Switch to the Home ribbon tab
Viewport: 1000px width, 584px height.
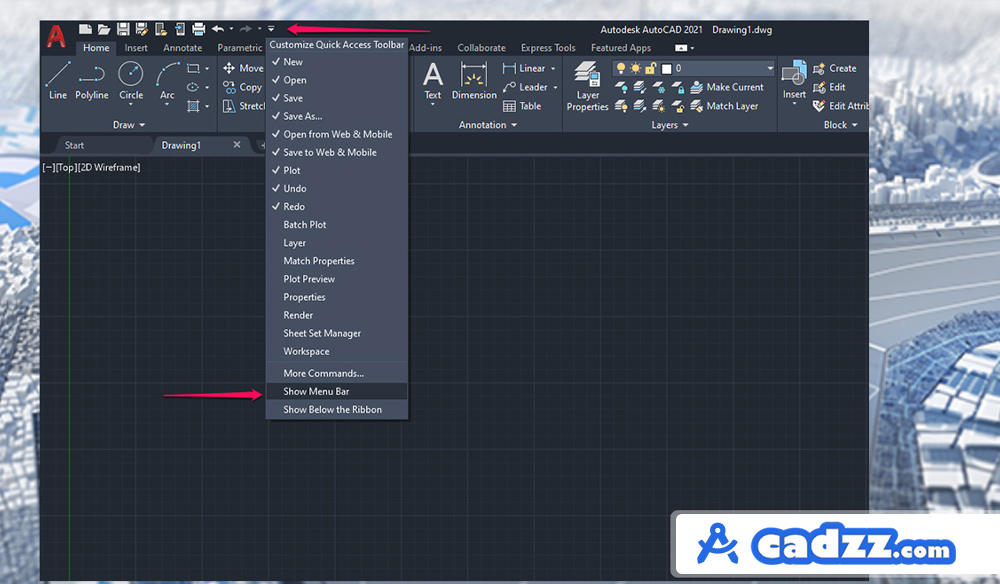96,48
